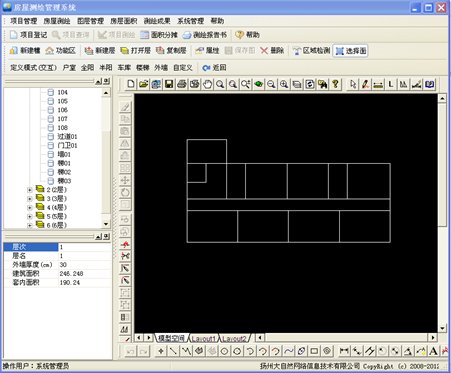The height and width of the screenshot is (373, 451).
Task: Open the 项目管理 menu
Action: [23, 21]
